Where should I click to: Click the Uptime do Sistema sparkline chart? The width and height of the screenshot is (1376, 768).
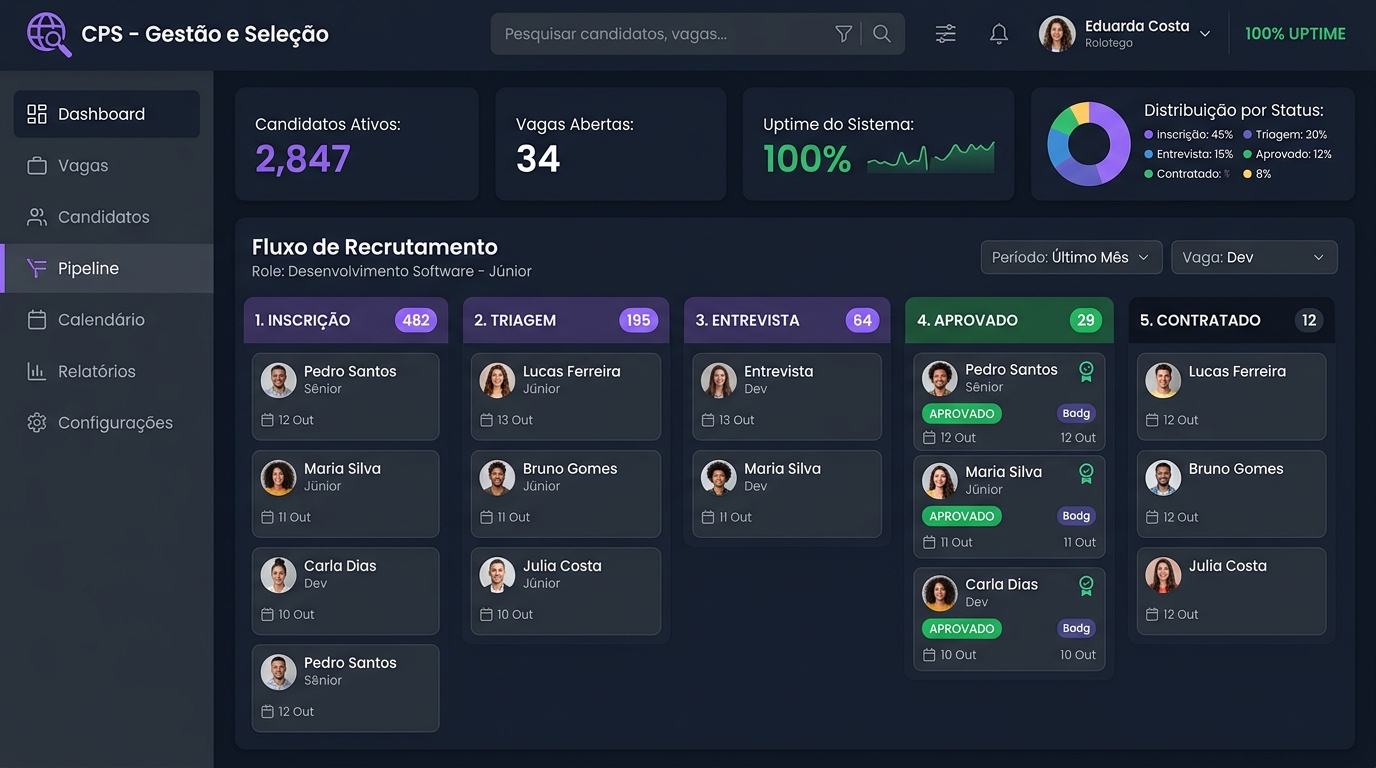931,157
